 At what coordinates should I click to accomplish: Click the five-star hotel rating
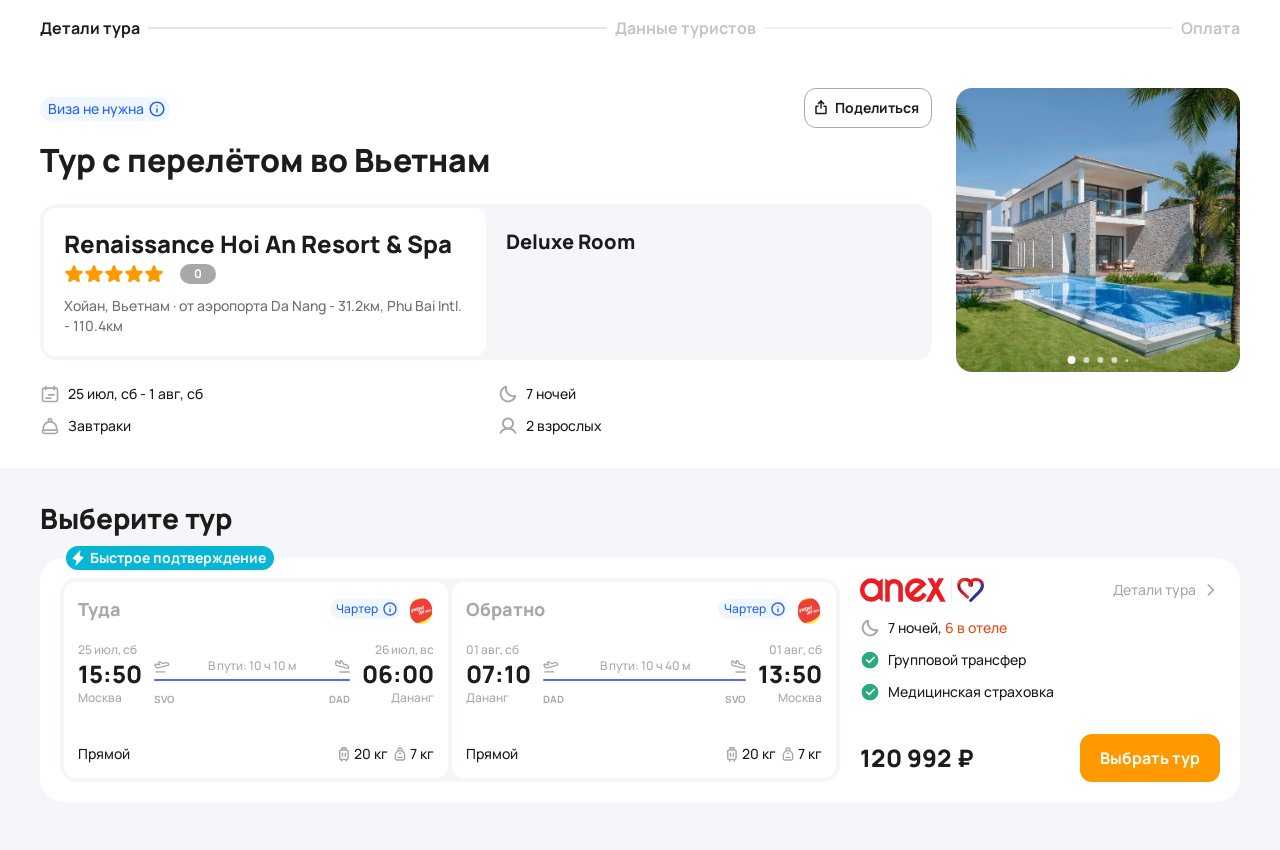coord(114,274)
